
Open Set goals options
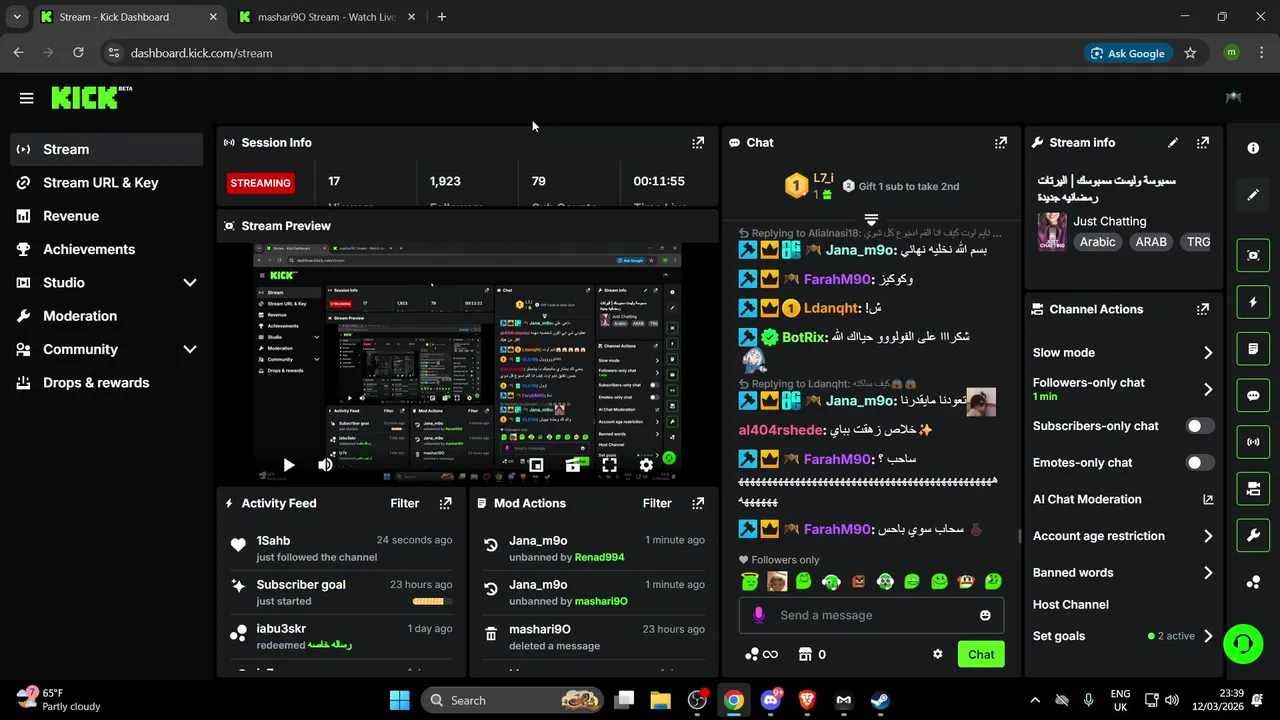[x=1123, y=636]
